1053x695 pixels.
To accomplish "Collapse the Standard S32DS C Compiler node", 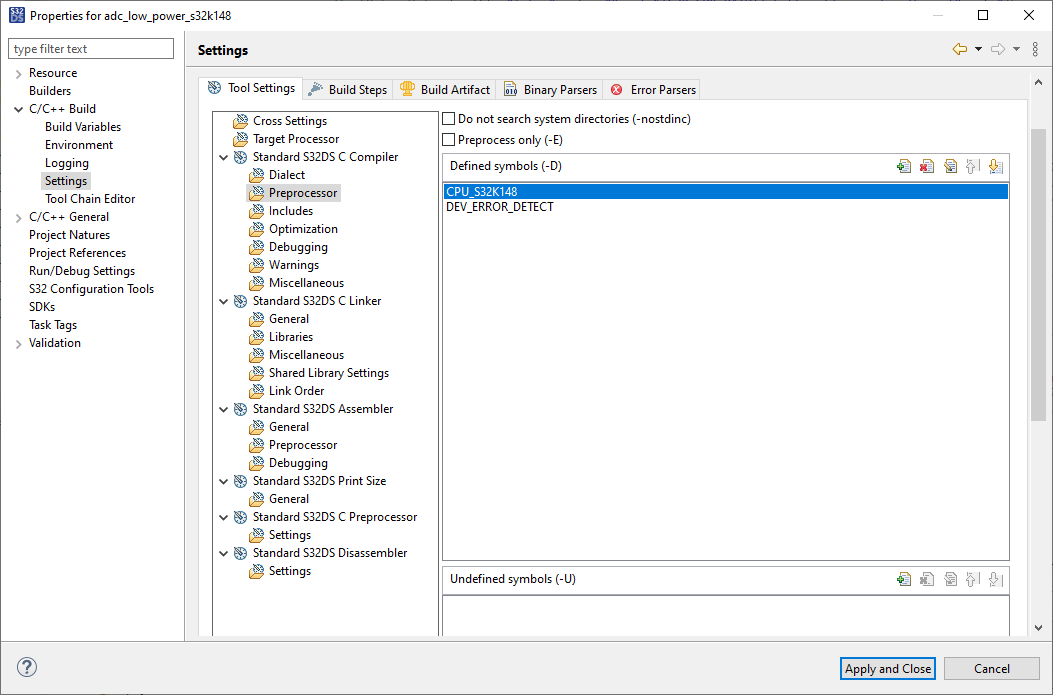I will coord(224,156).
